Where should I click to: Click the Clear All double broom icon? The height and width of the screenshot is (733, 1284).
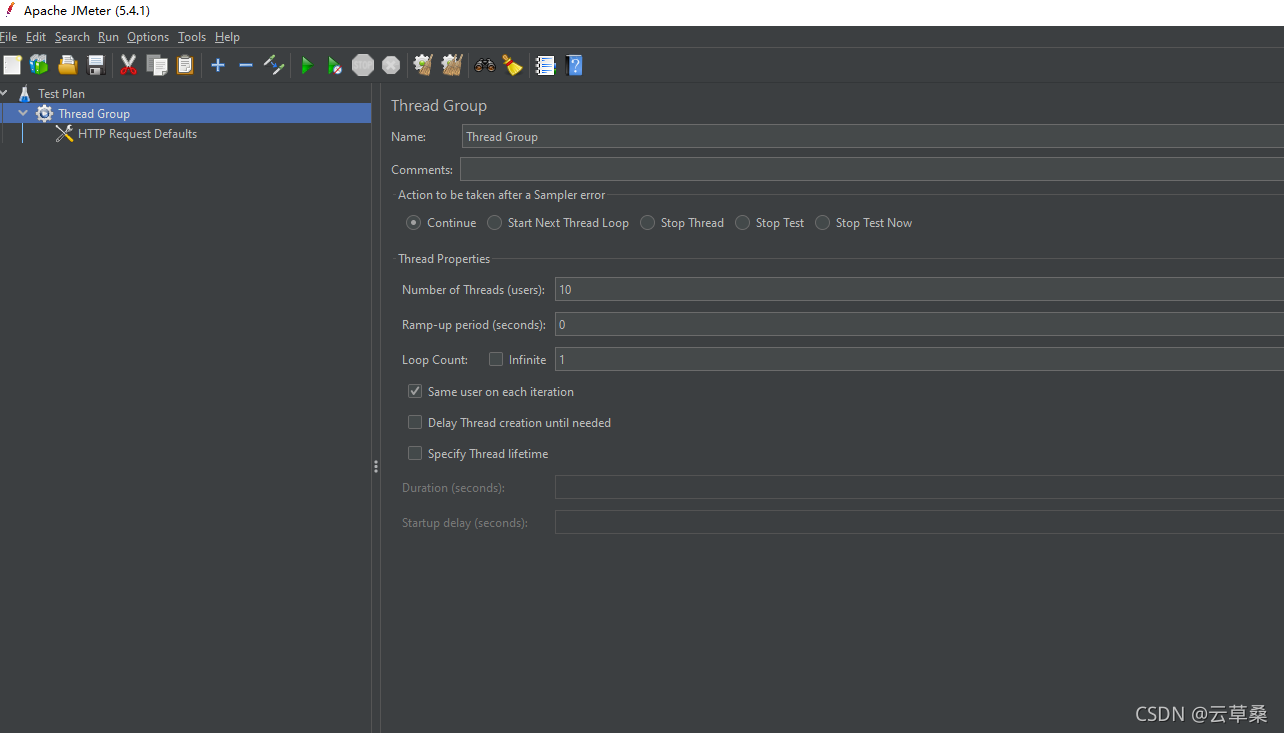pos(452,65)
